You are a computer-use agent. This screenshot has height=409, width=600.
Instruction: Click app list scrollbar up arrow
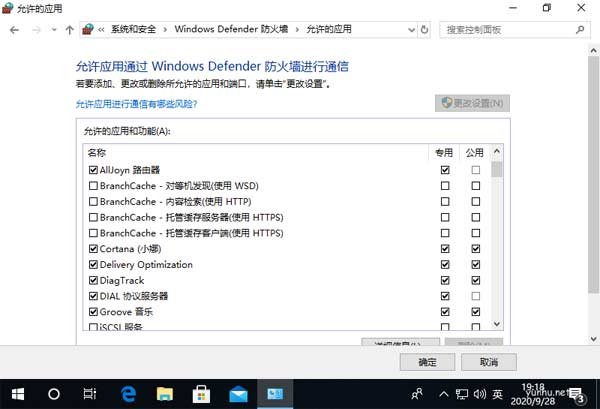pyautogui.click(x=497, y=152)
